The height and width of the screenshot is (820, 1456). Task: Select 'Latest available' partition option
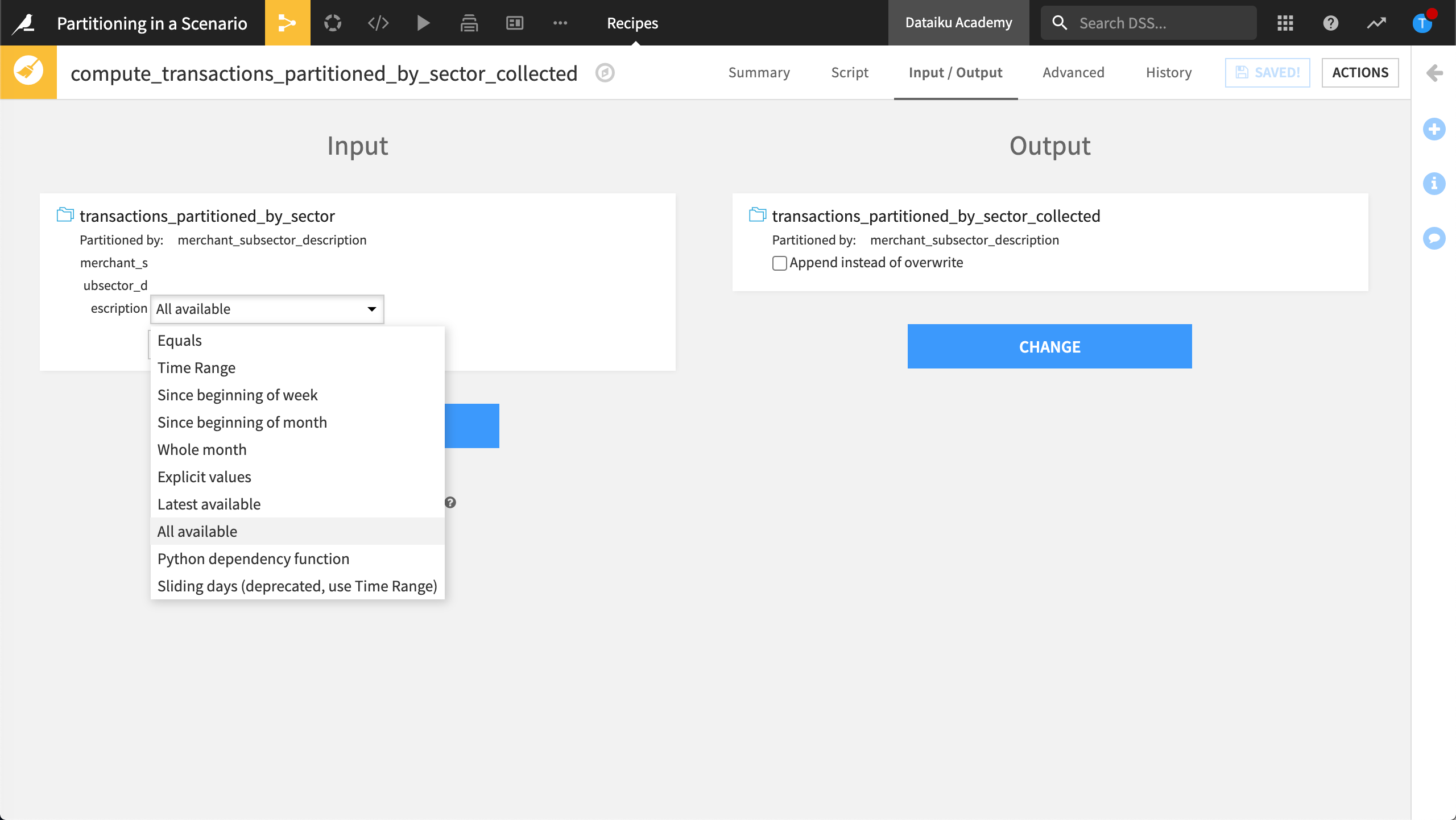209,503
